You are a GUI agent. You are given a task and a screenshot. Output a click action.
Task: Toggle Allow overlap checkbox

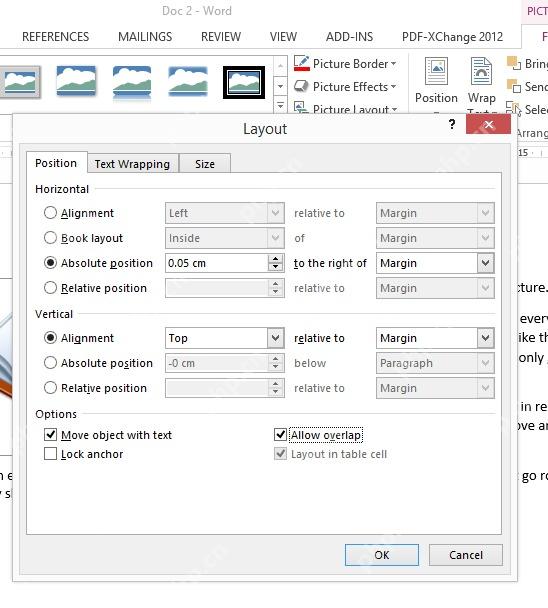280,435
